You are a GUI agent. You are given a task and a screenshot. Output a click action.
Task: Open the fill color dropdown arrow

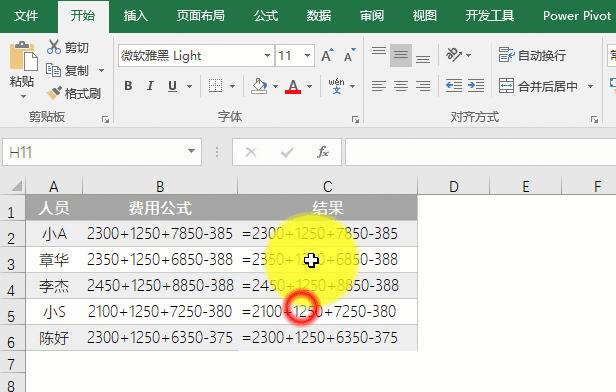tap(275, 86)
